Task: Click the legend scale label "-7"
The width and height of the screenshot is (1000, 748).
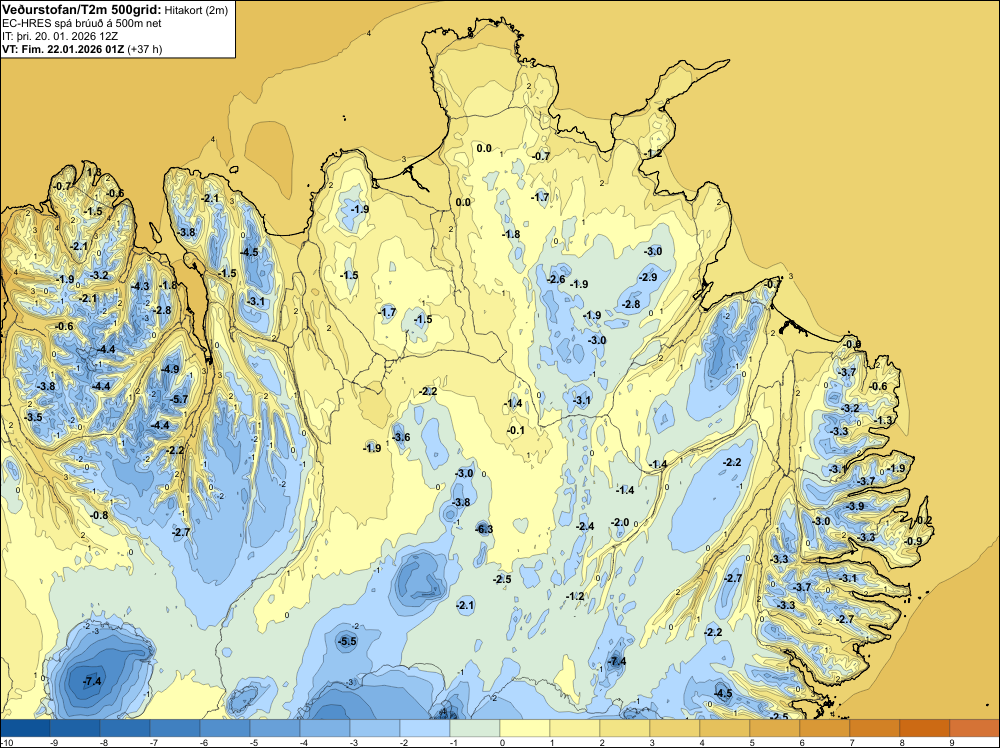Action: pos(154,742)
